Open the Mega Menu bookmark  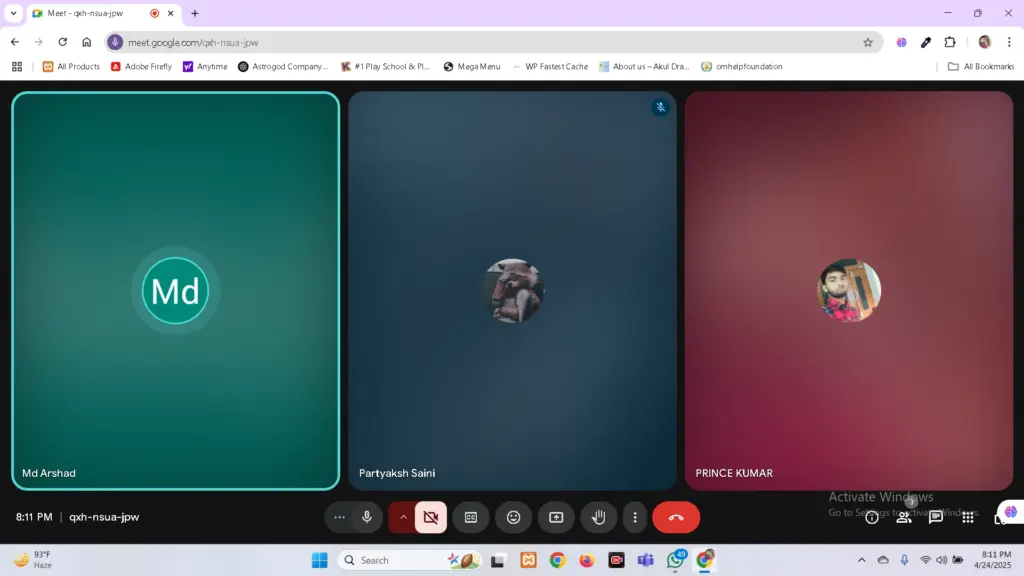pos(472,67)
